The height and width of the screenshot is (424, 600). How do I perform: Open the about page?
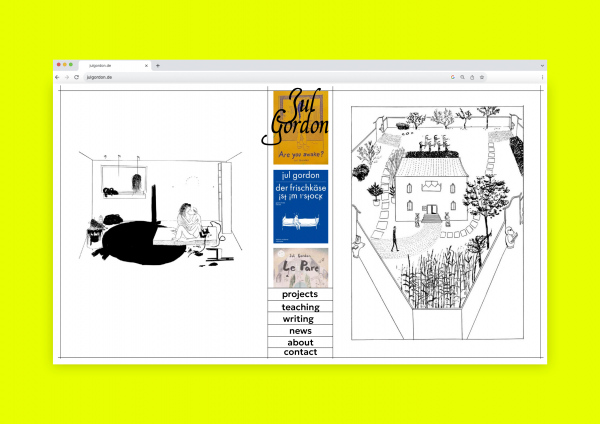(x=300, y=343)
